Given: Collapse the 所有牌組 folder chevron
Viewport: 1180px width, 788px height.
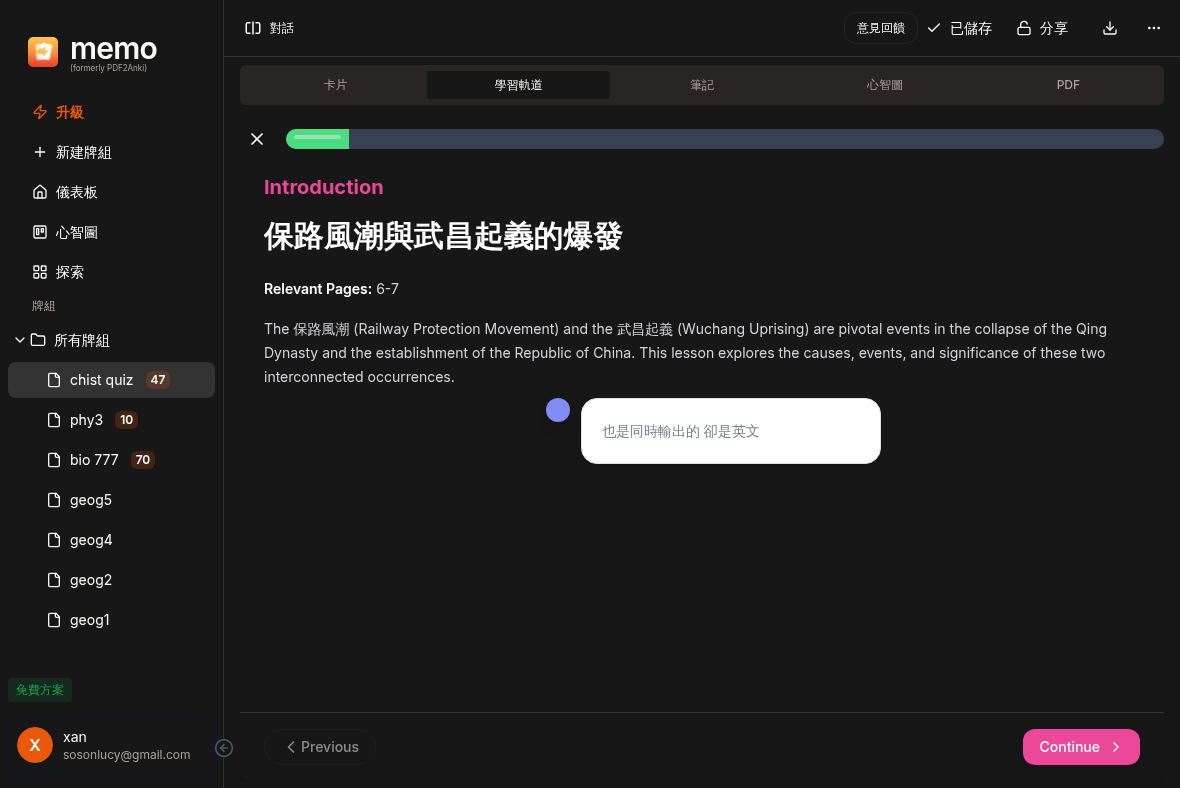Looking at the screenshot, I should (20, 340).
